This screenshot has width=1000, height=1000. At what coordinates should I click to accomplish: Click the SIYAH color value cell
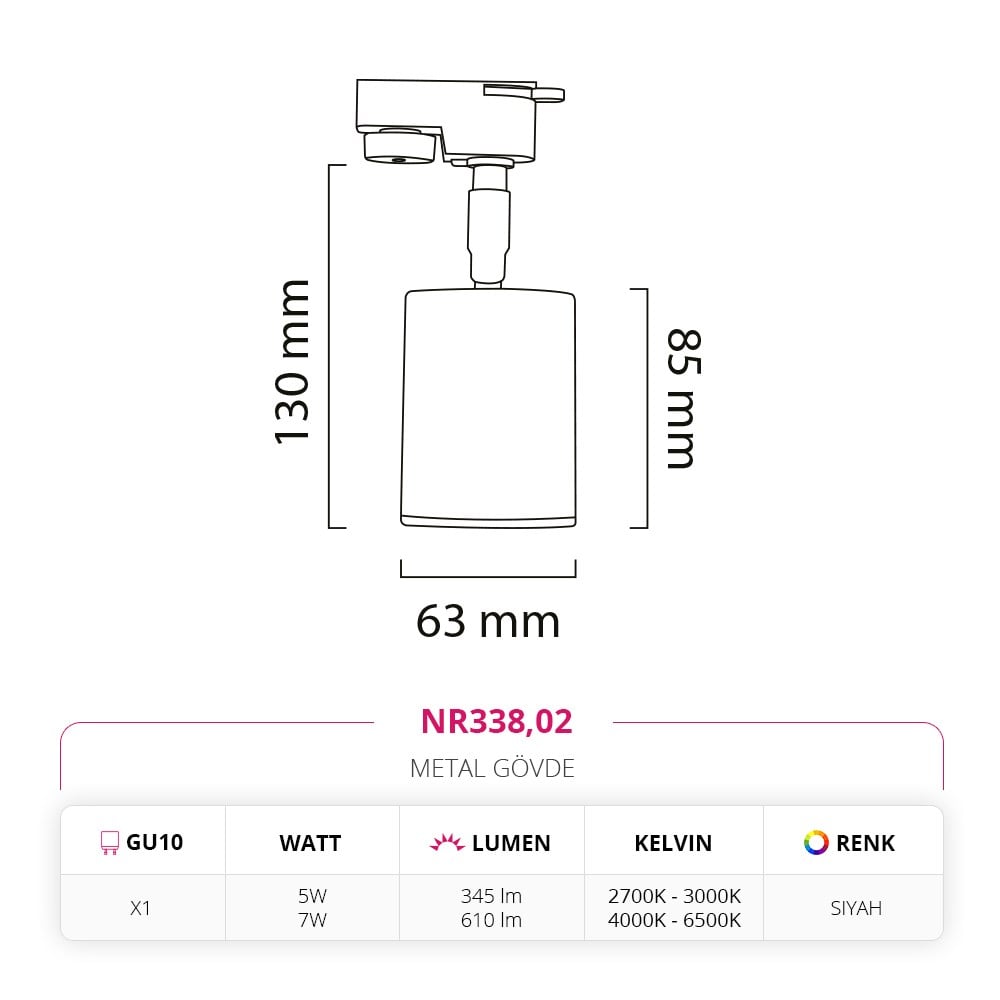(856, 908)
